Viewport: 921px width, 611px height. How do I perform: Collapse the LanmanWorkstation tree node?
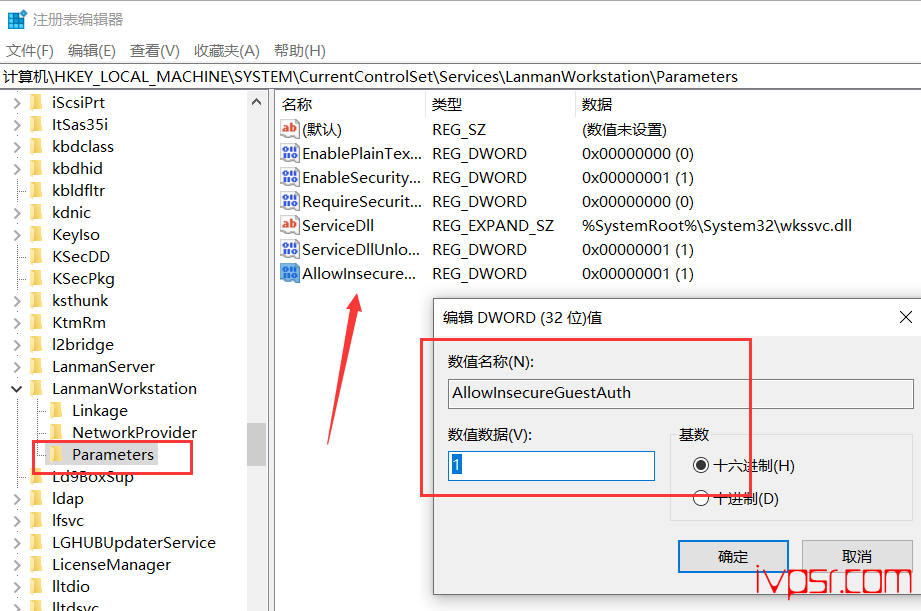coord(16,389)
